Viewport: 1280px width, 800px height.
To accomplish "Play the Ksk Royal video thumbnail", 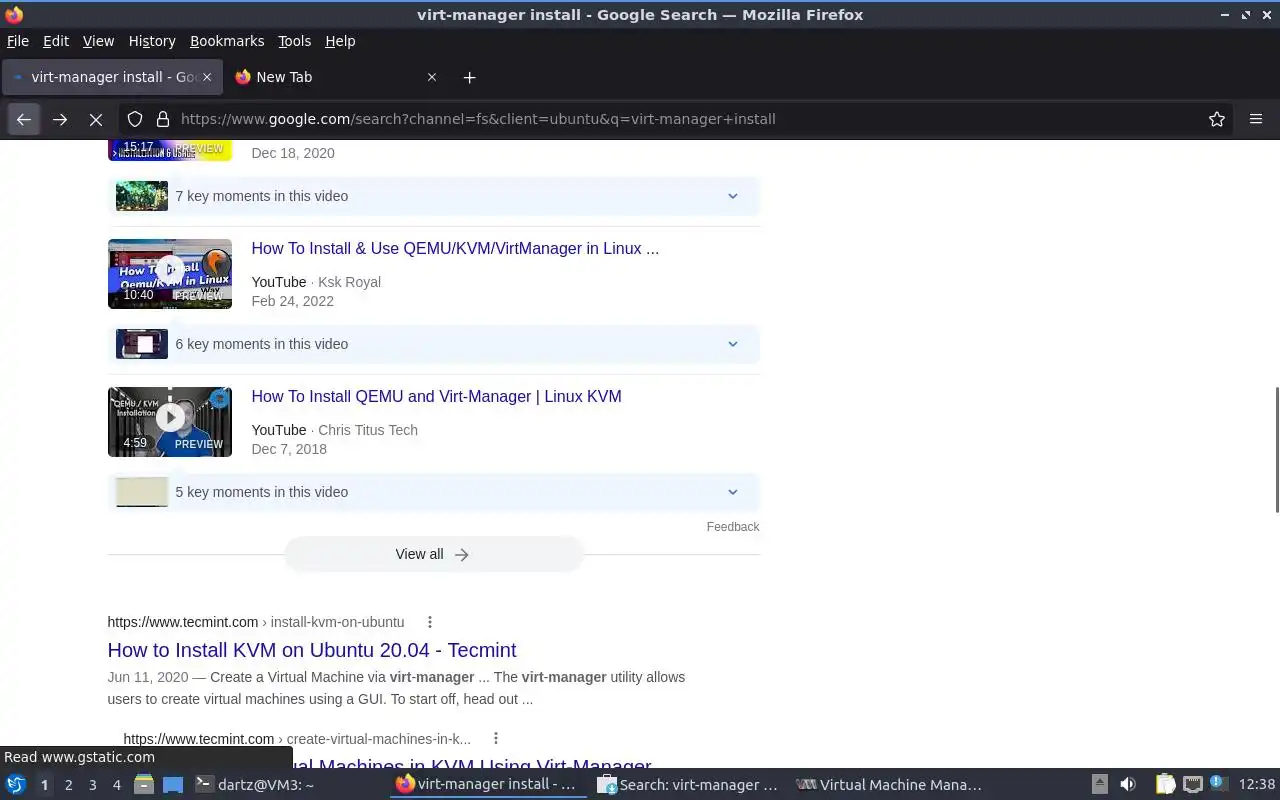I will pyautogui.click(x=170, y=274).
